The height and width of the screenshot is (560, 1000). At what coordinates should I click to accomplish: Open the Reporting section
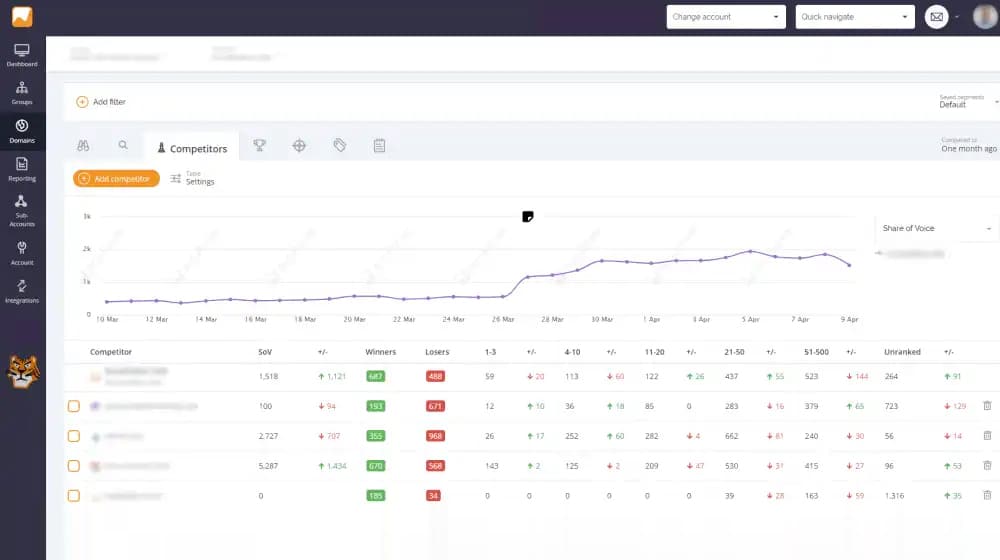click(x=22, y=170)
